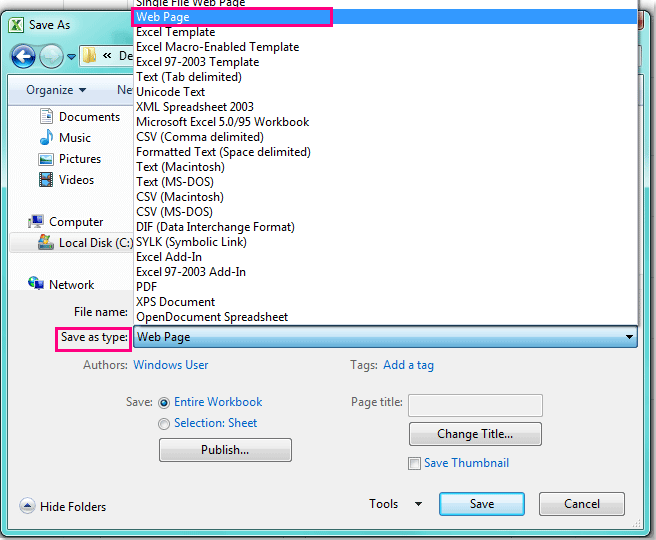Choose the Selection: Sheet radio option

click(164, 424)
